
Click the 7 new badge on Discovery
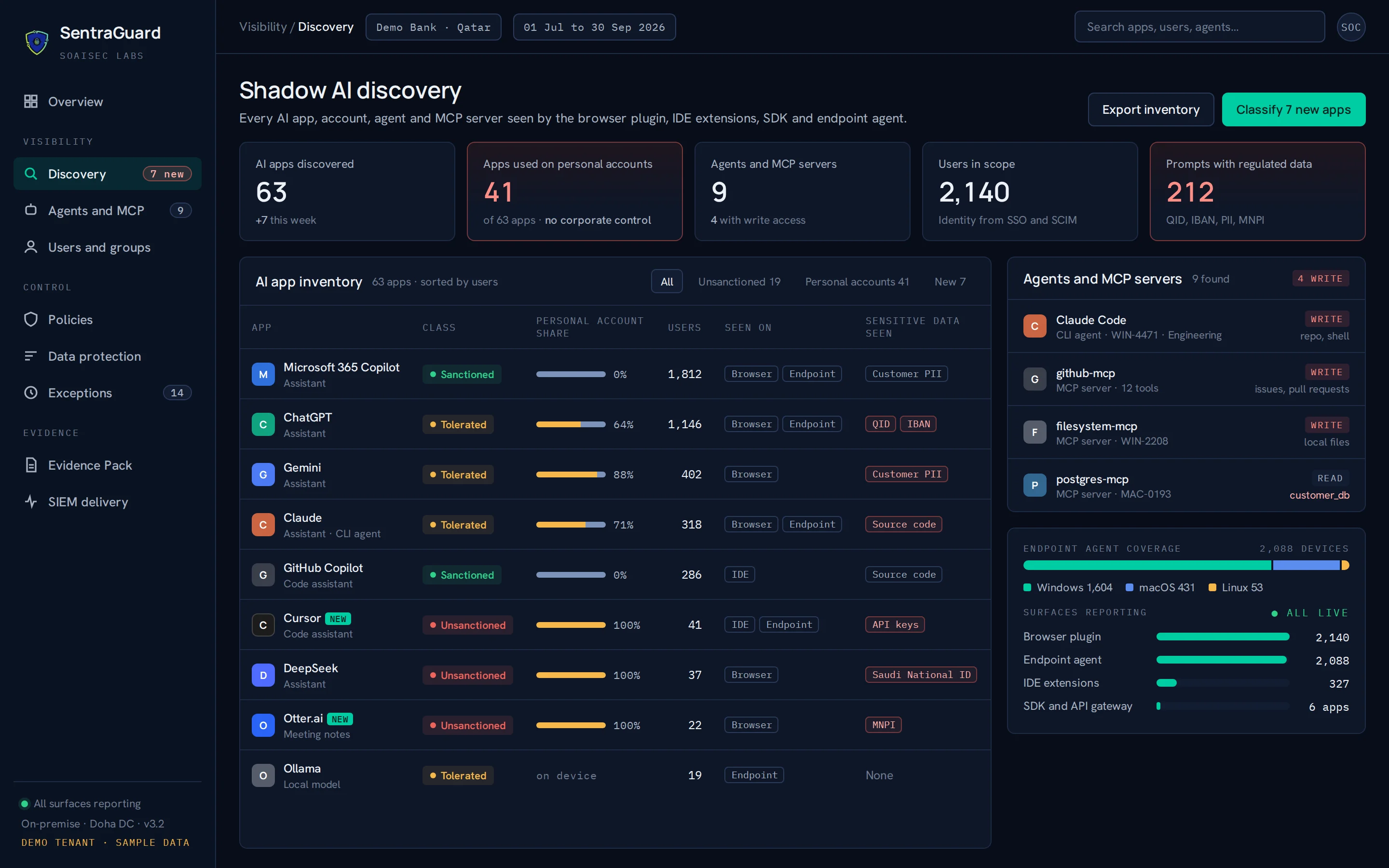(167, 174)
